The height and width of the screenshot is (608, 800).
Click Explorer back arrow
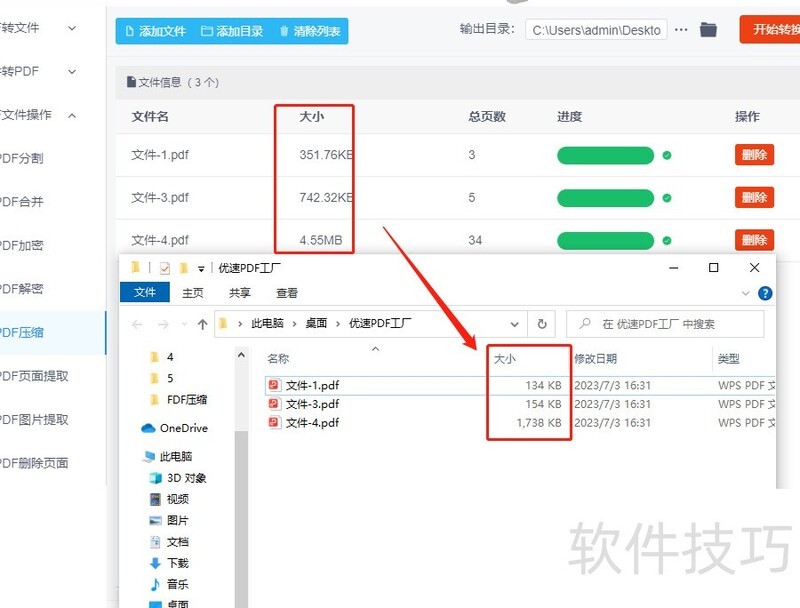[x=137, y=324]
